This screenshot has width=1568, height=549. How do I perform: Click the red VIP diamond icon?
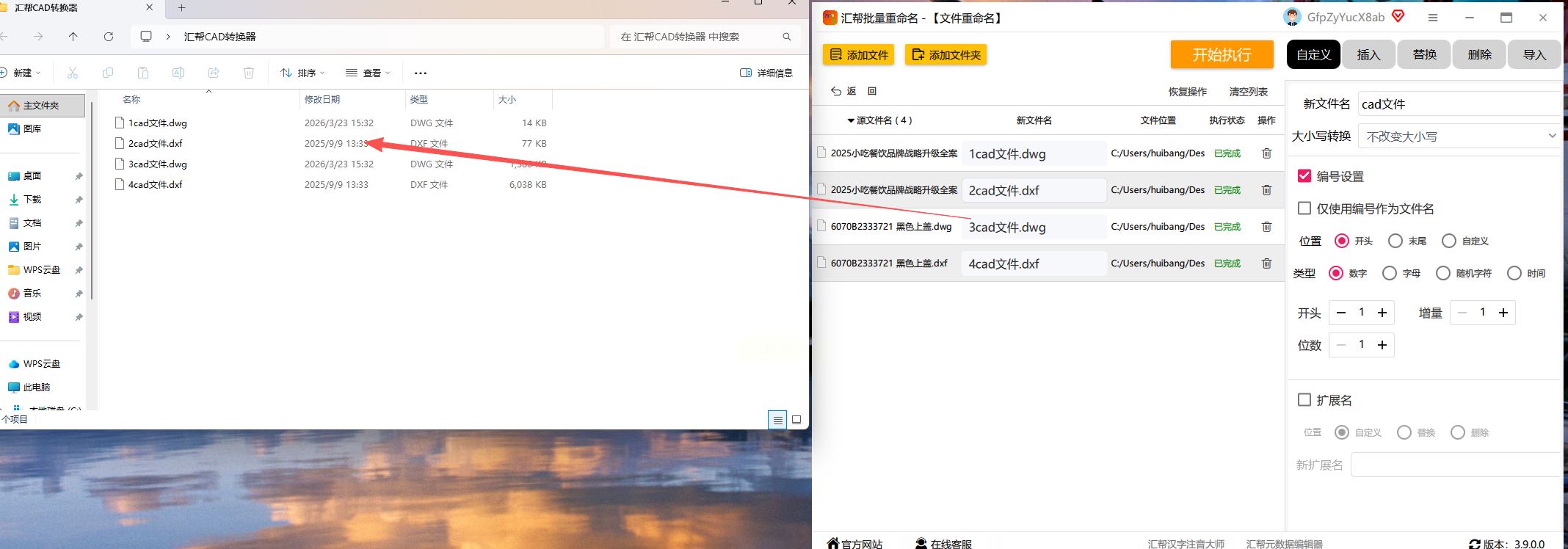[1398, 16]
